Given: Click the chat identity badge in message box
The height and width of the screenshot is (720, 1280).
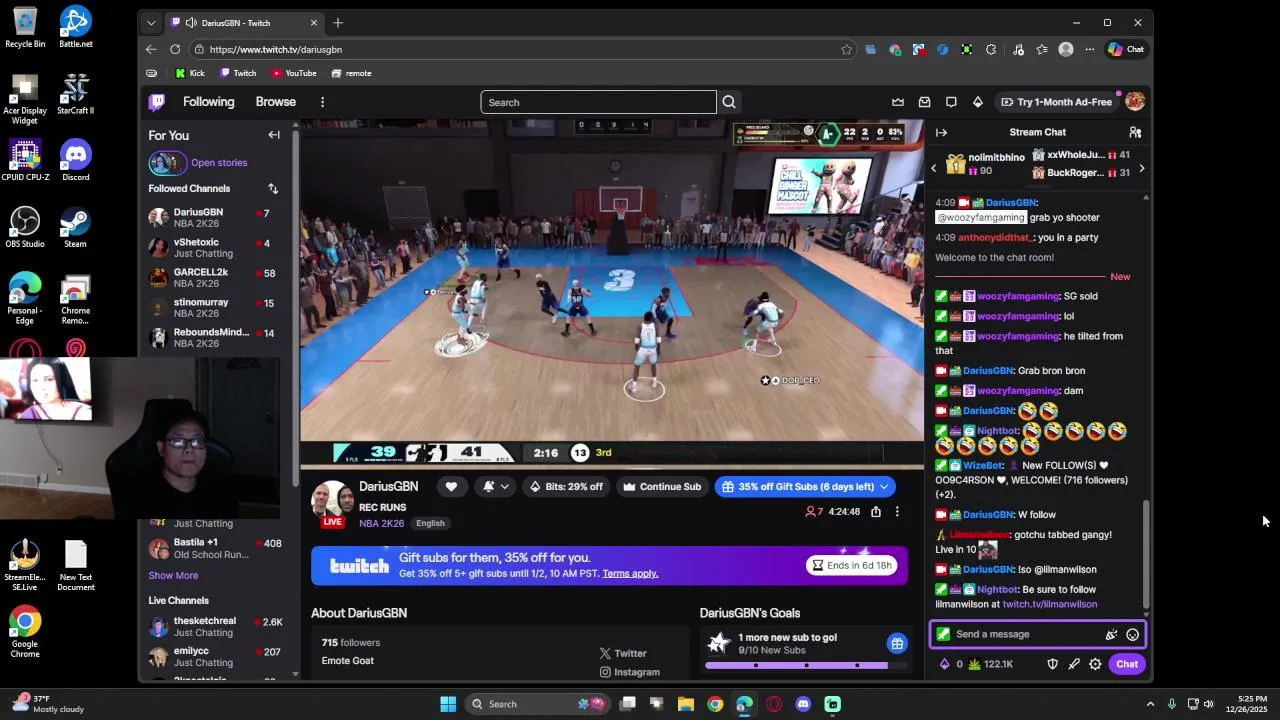Looking at the screenshot, I should [943, 634].
